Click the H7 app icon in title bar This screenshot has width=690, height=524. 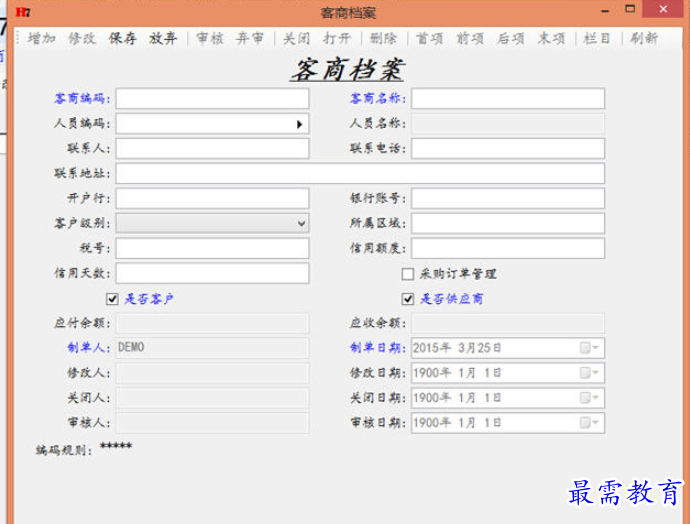click(x=23, y=12)
